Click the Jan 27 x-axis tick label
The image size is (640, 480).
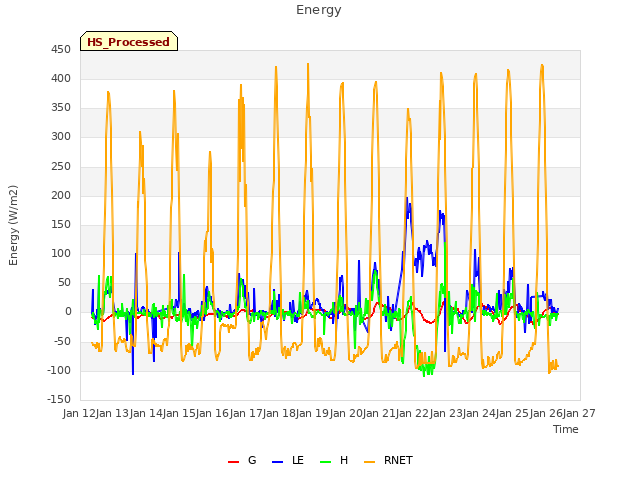[579, 413]
